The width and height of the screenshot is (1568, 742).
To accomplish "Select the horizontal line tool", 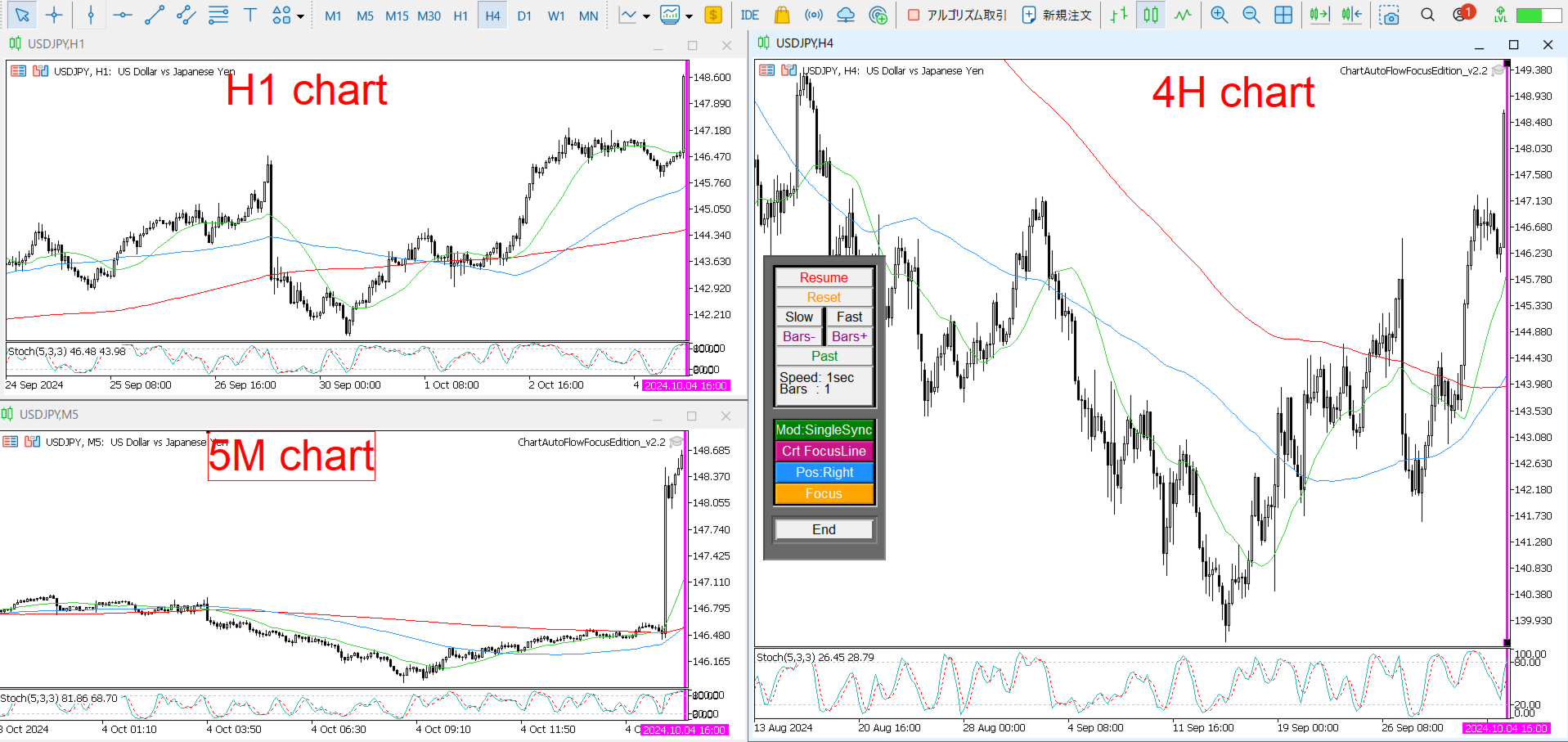I will click(123, 15).
